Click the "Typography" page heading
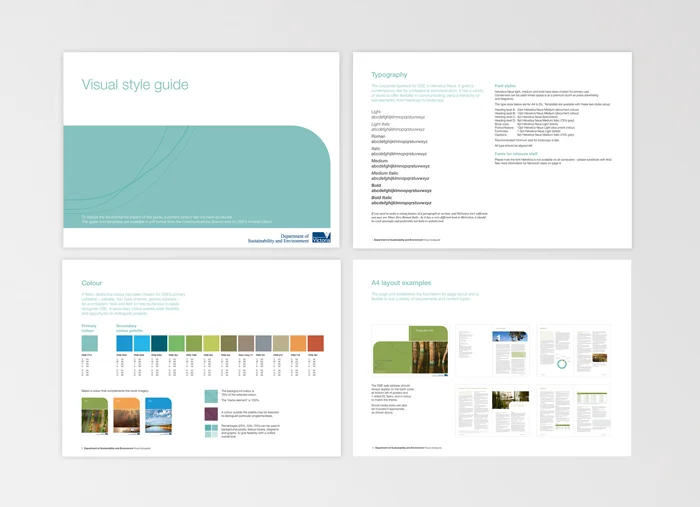 coord(389,75)
